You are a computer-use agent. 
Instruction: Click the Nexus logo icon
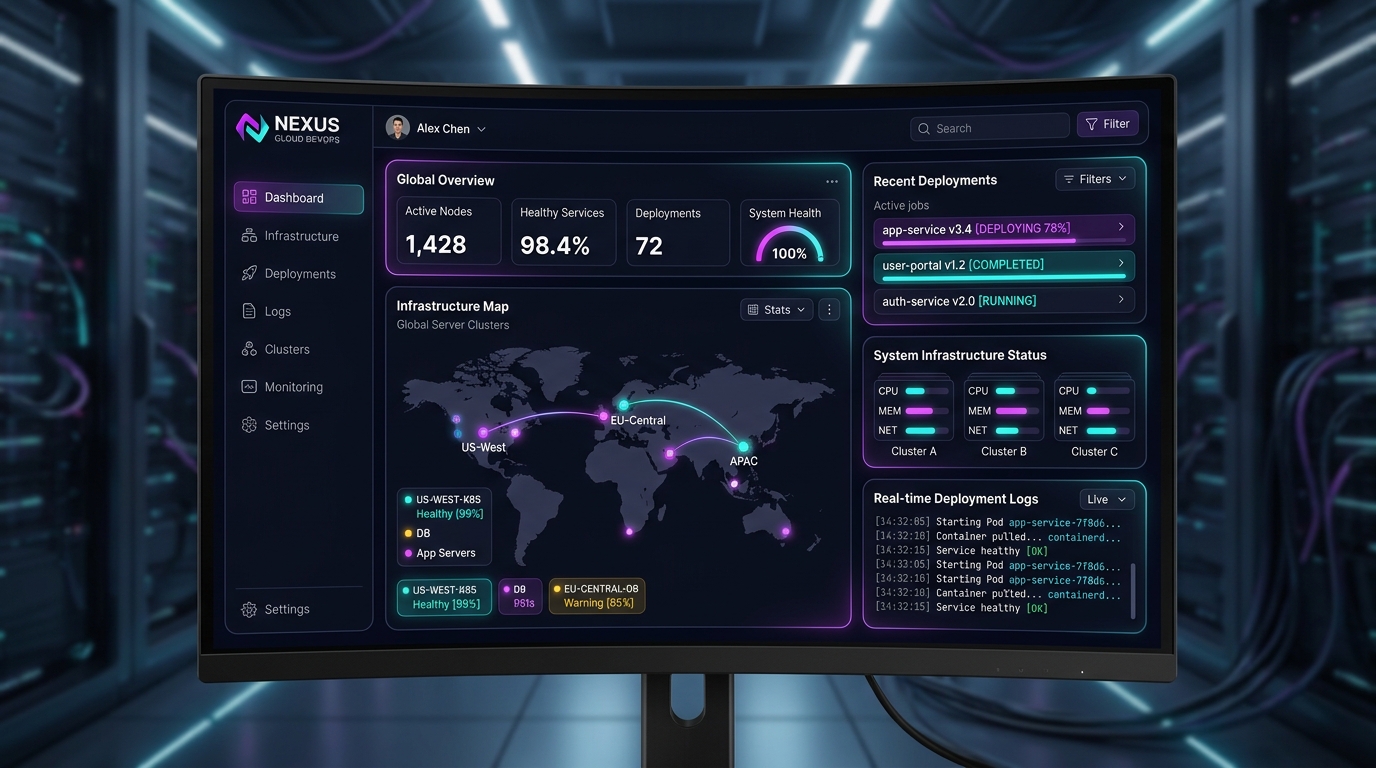click(x=252, y=128)
